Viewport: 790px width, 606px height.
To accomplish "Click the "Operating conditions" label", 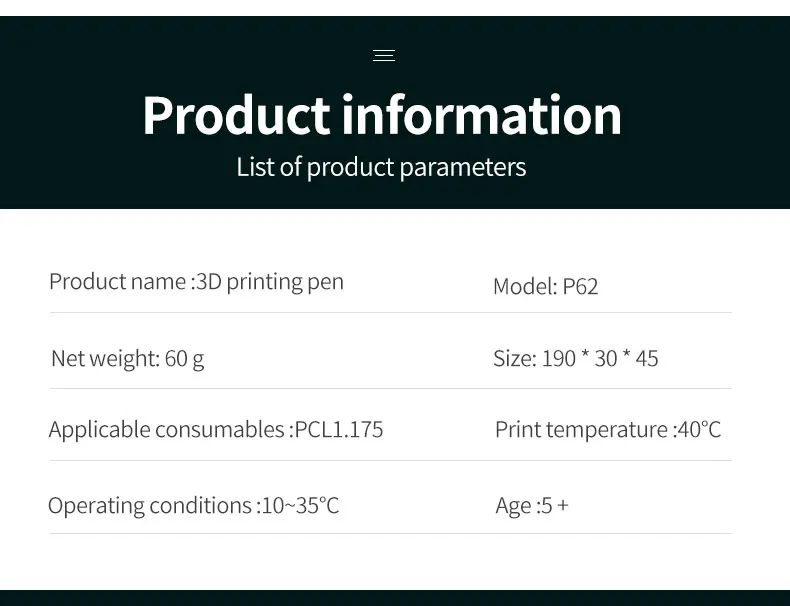I will (149, 506).
